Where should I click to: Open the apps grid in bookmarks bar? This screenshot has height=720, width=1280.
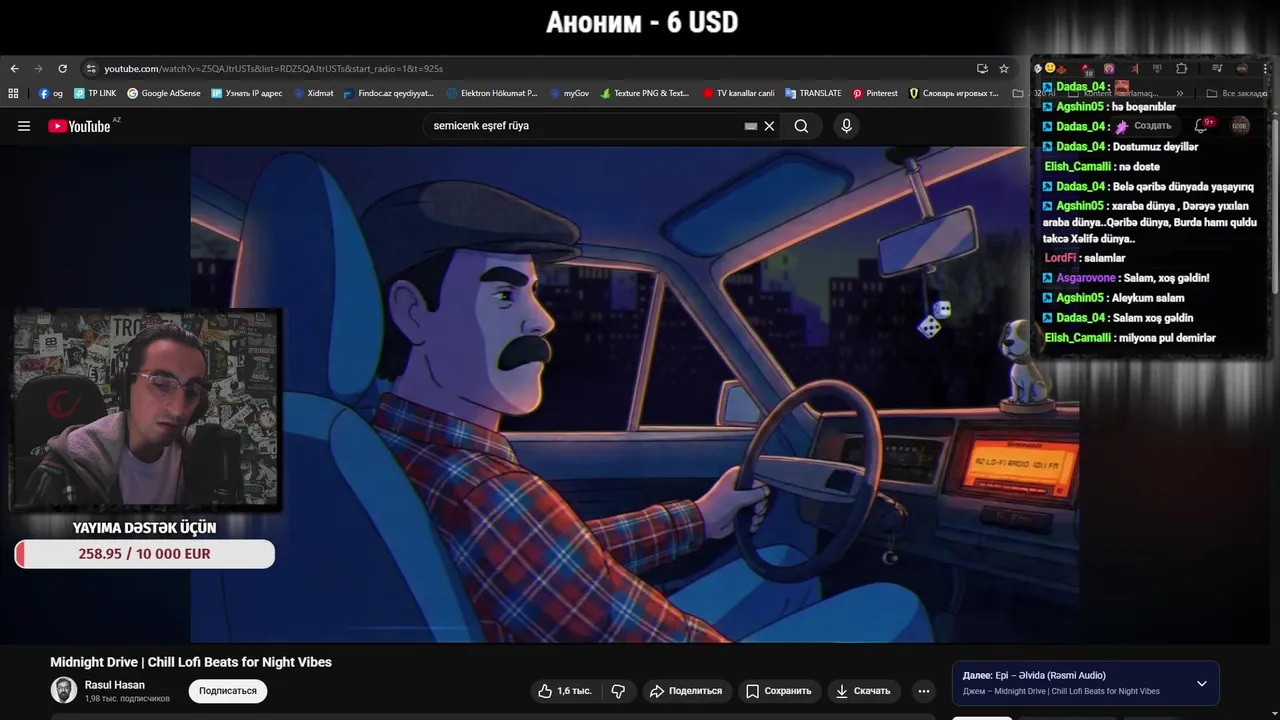(13, 93)
